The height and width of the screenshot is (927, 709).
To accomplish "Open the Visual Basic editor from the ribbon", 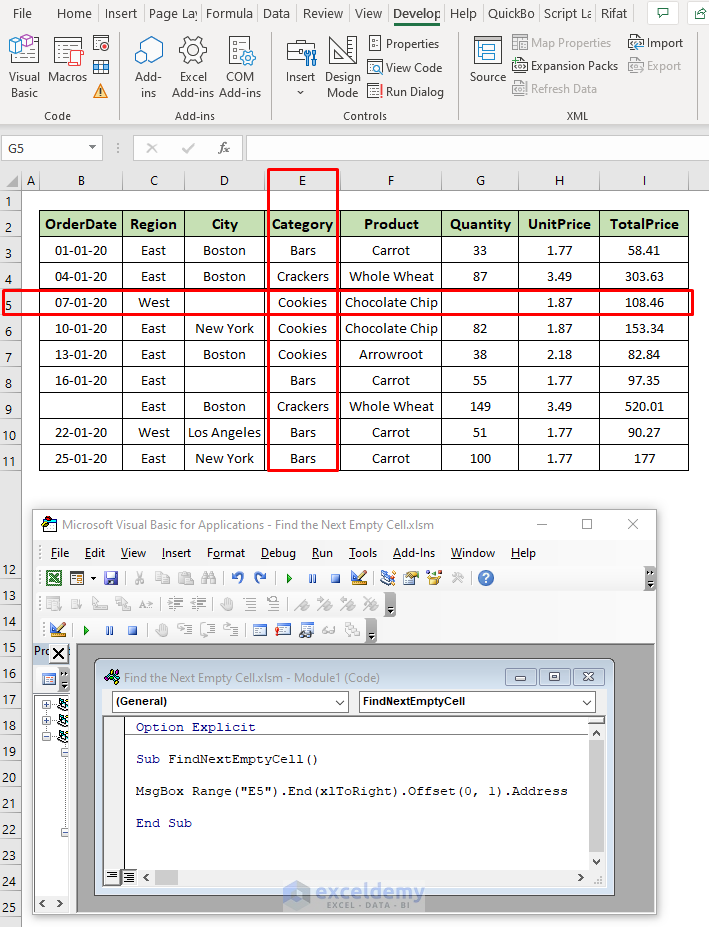I will [24, 68].
